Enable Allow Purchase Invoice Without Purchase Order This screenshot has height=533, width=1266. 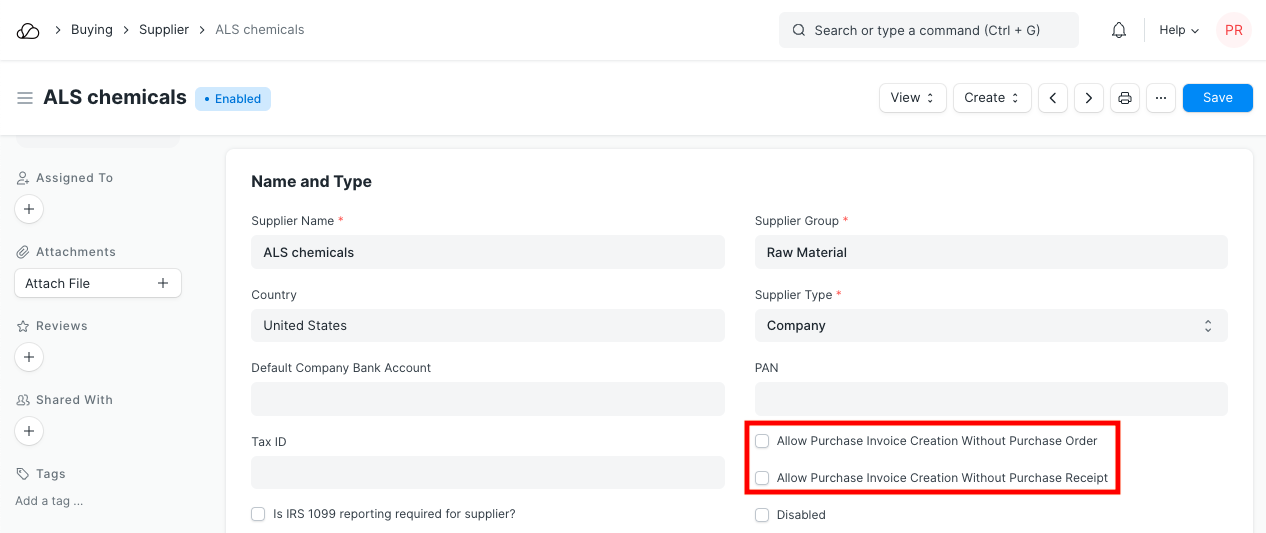[x=762, y=441]
